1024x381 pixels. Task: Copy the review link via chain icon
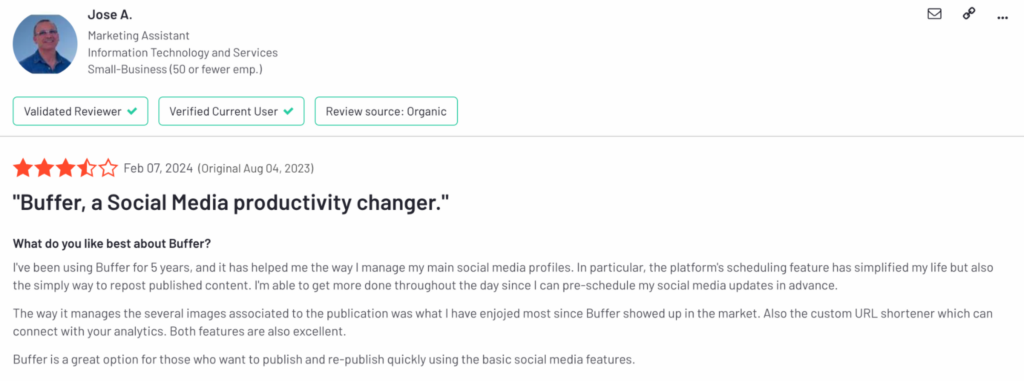tap(969, 14)
